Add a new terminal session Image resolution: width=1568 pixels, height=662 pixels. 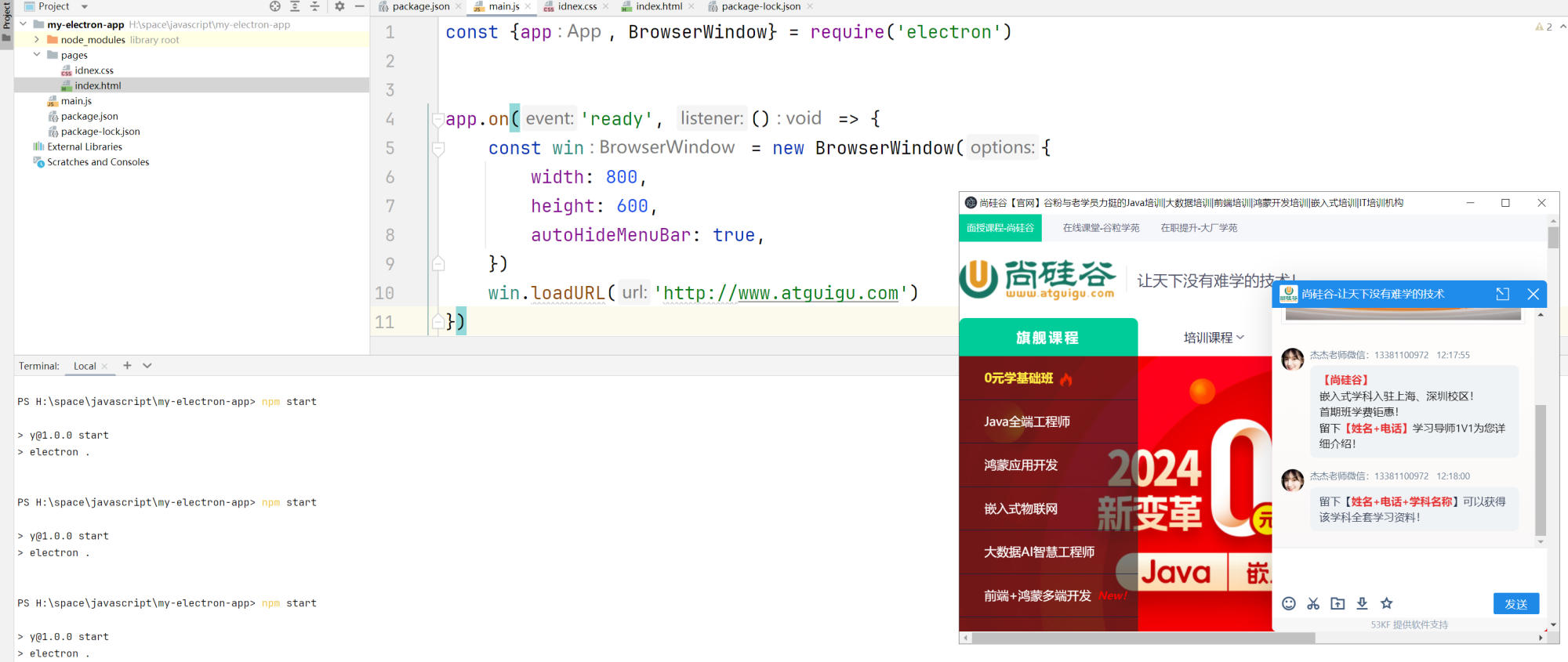coord(127,365)
